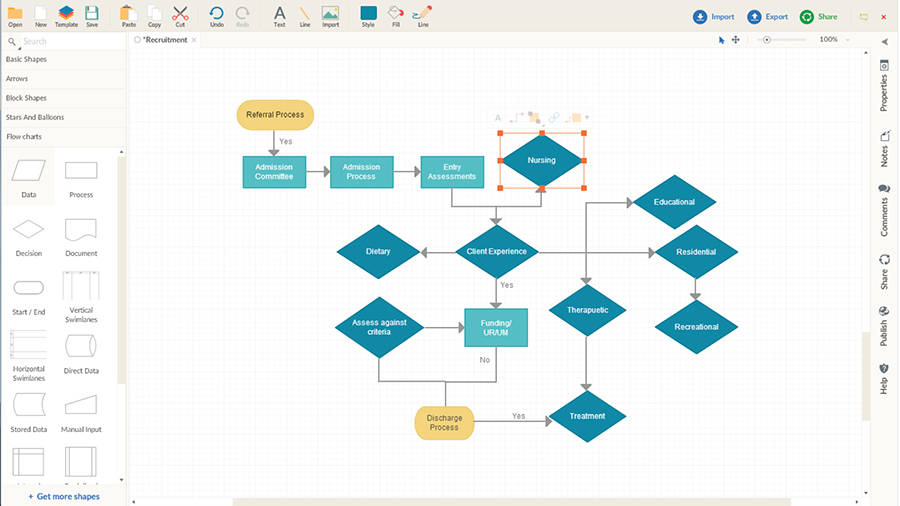Click the Import picture icon in toolbar

pyautogui.click(x=330, y=14)
